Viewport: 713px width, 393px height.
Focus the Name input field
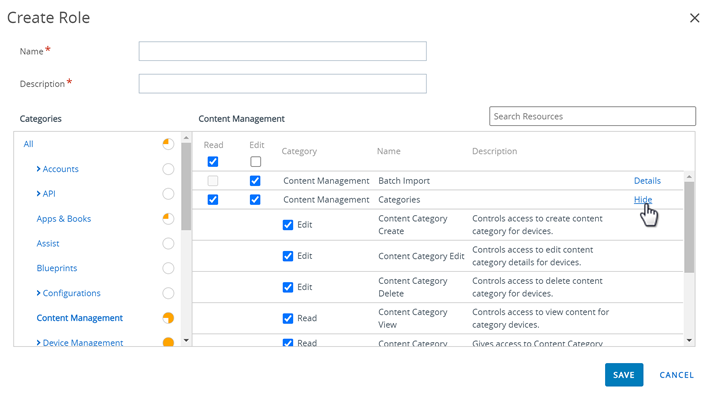click(x=282, y=51)
